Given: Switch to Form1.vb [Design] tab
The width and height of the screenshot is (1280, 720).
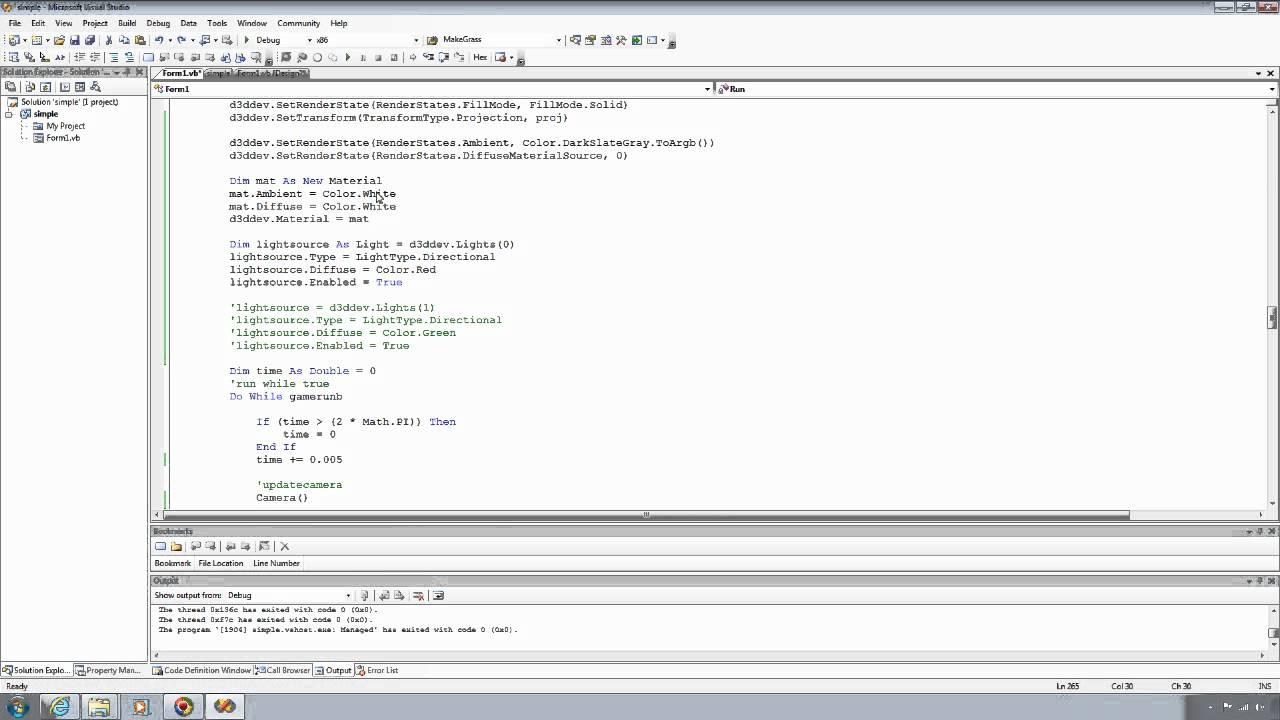Looking at the screenshot, I should (x=272, y=73).
